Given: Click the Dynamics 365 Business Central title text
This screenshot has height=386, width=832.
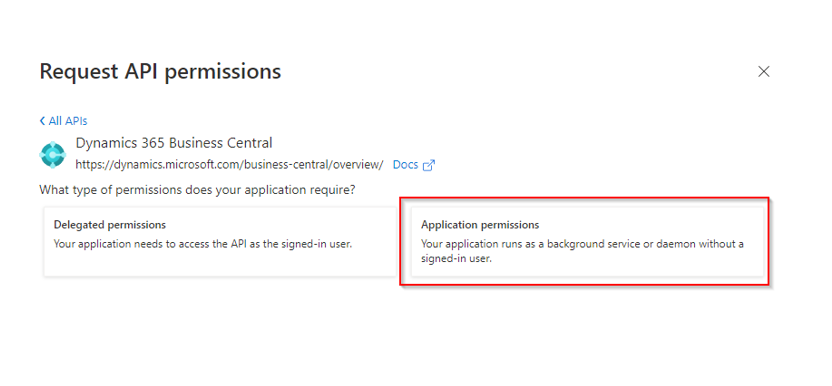Looking at the screenshot, I should pos(174,143).
